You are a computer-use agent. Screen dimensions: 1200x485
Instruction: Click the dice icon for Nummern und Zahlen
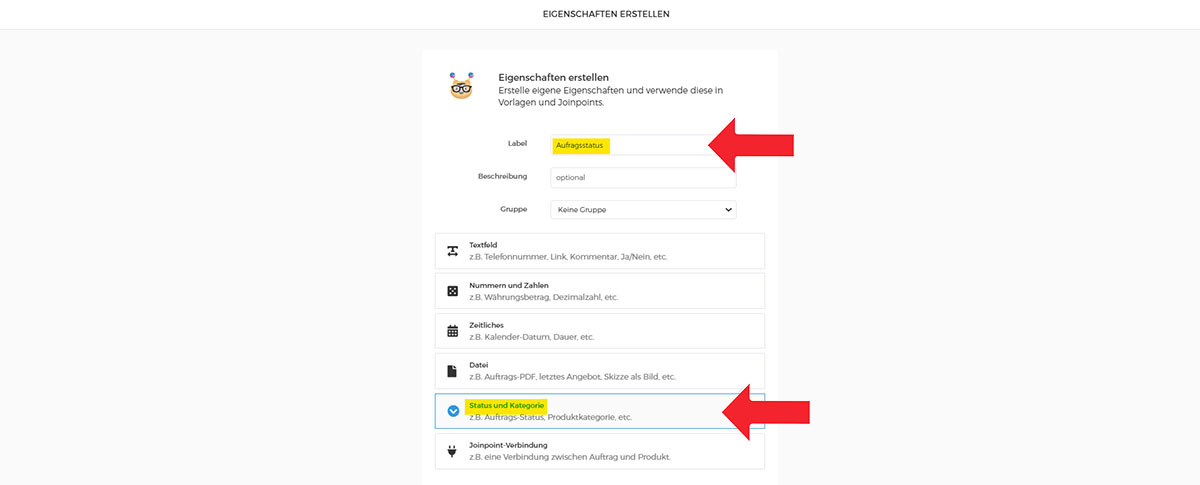452,291
